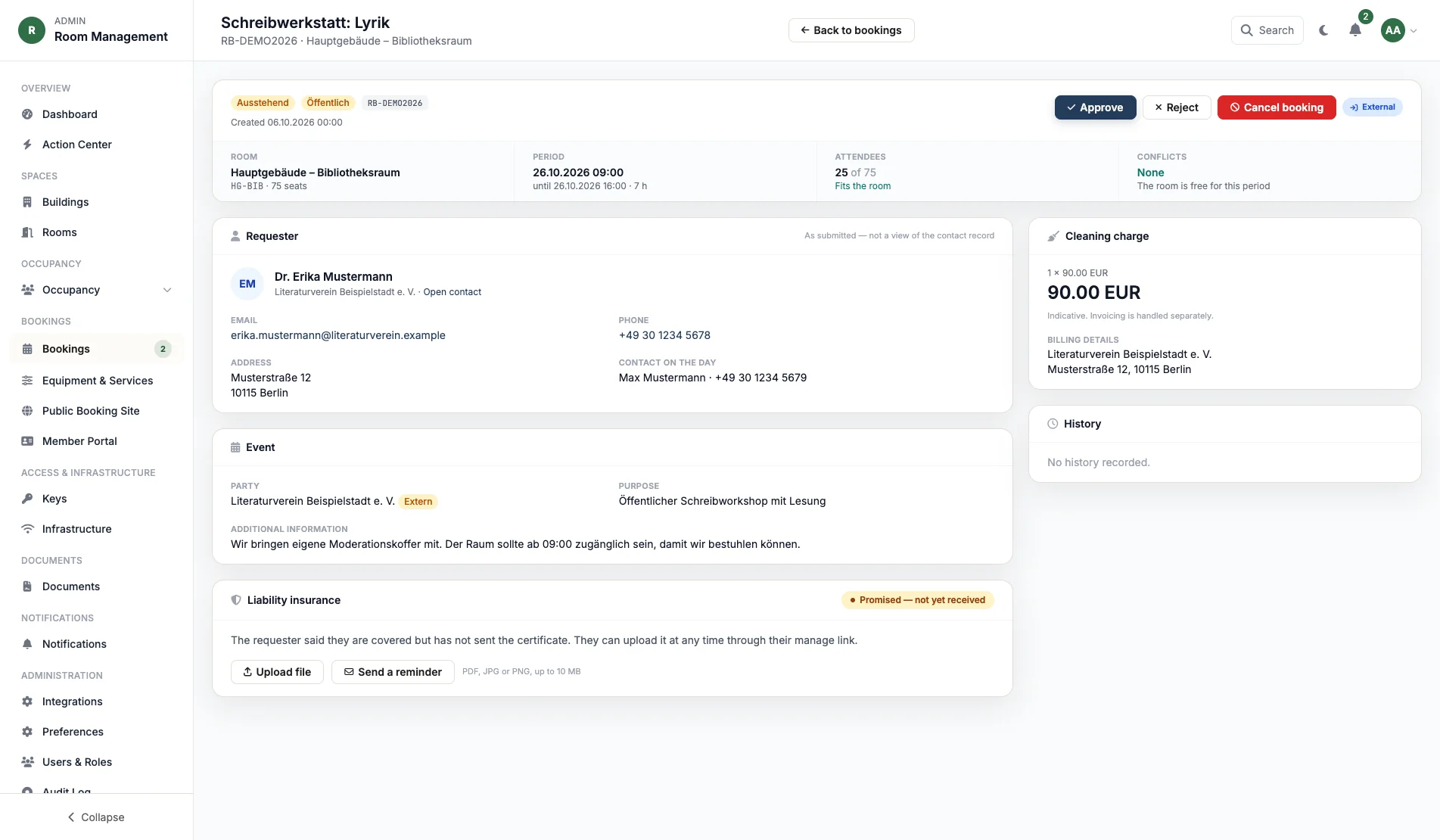1440x840 pixels.
Task: Click the Member Portal card icon
Action: tap(27, 441)
